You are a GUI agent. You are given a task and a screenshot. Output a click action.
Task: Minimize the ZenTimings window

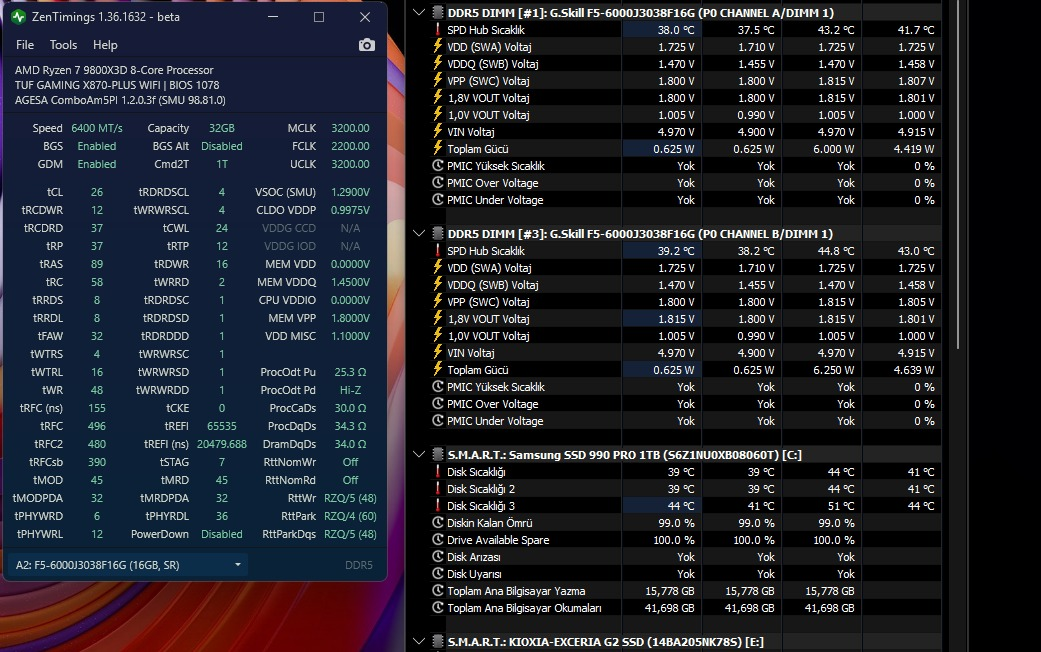273,17
